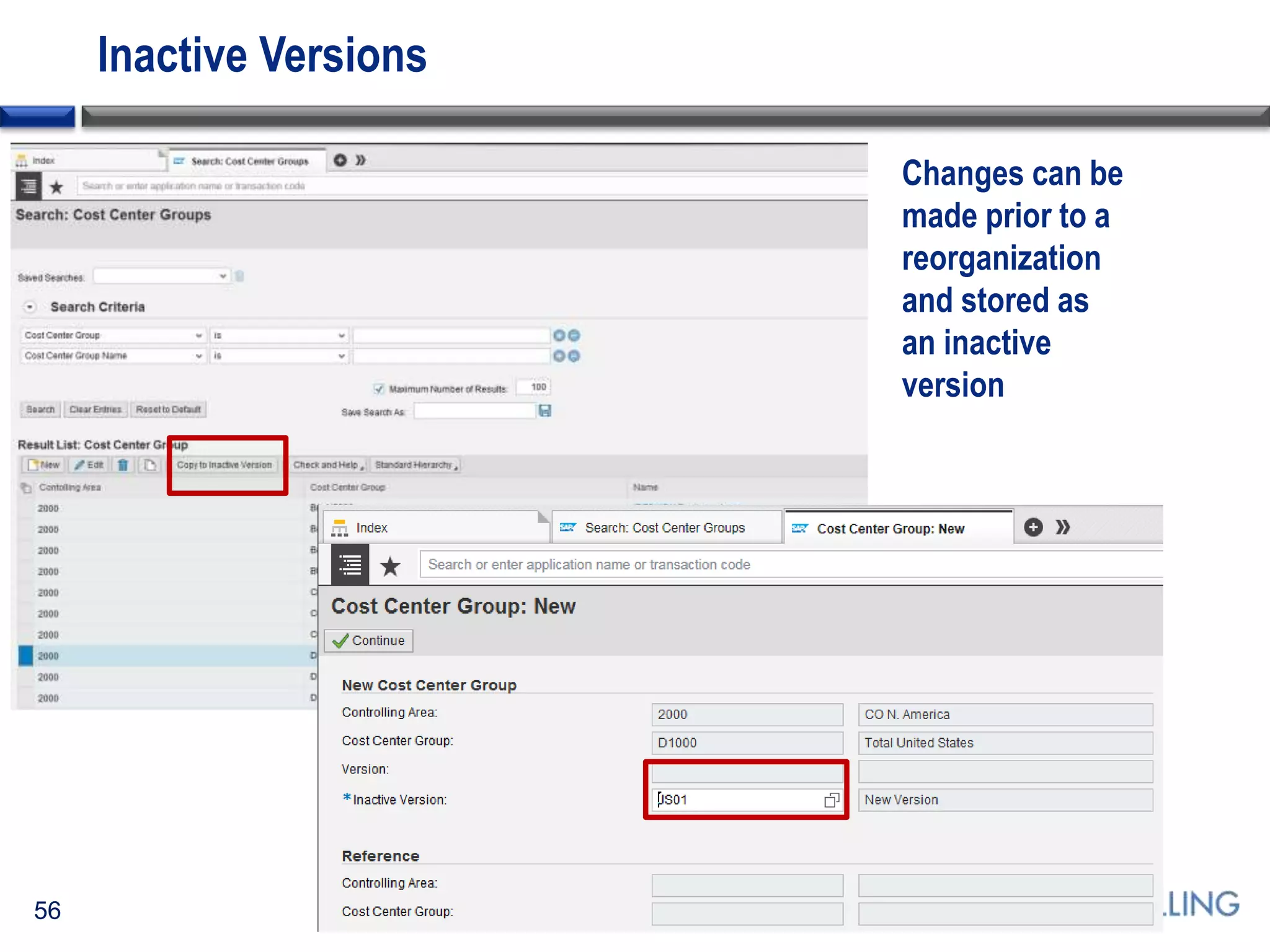Select Search: Cost Center Groups tab in front window
This screenshot has width=1270, height=952.
coord(666,528)
